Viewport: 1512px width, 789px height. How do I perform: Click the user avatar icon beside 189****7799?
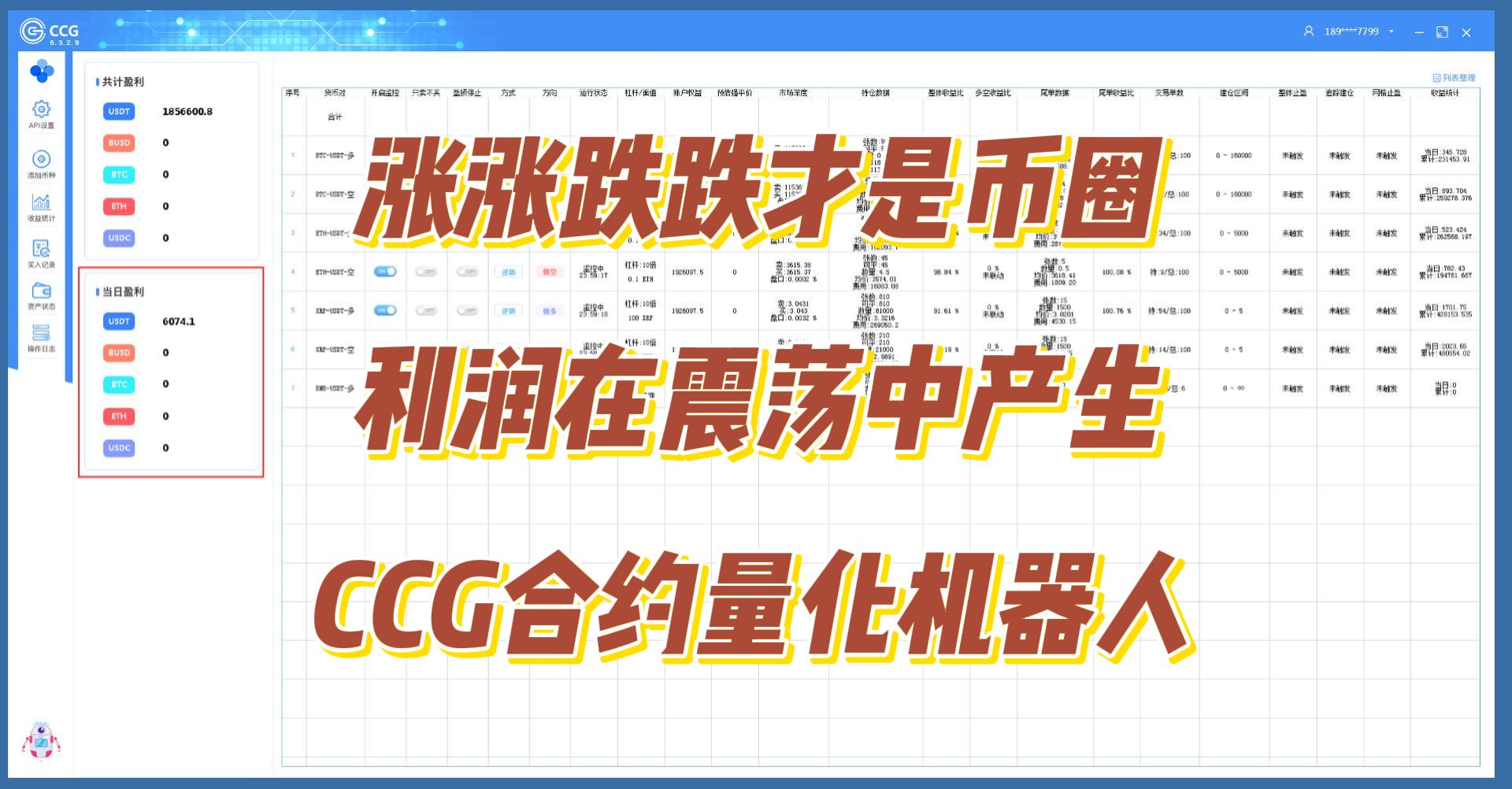click(x=1309, y=31)
